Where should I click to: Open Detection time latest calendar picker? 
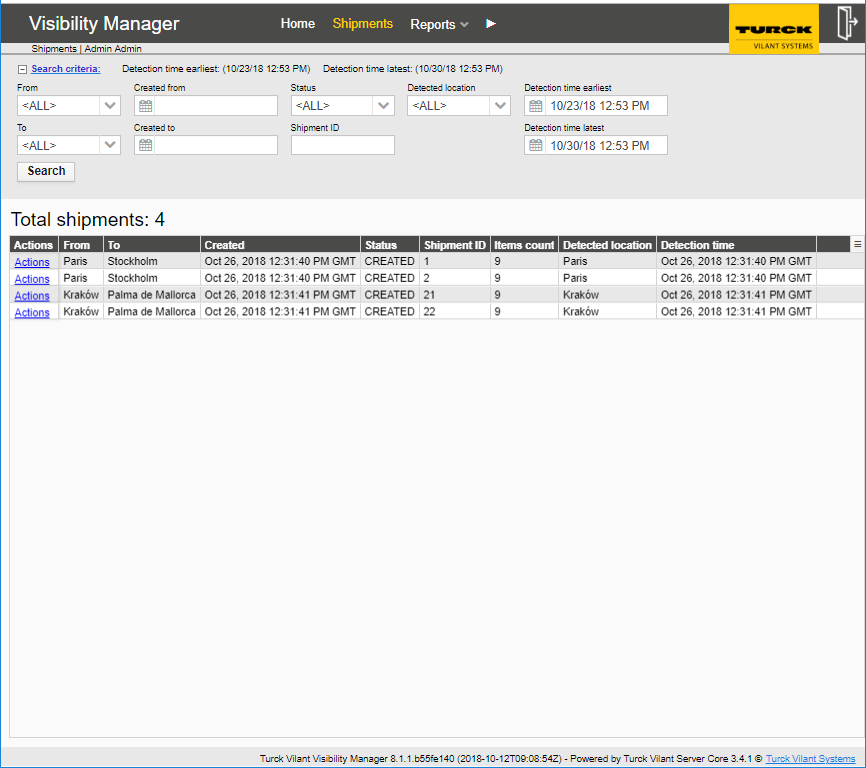click(x=535, y=145)
